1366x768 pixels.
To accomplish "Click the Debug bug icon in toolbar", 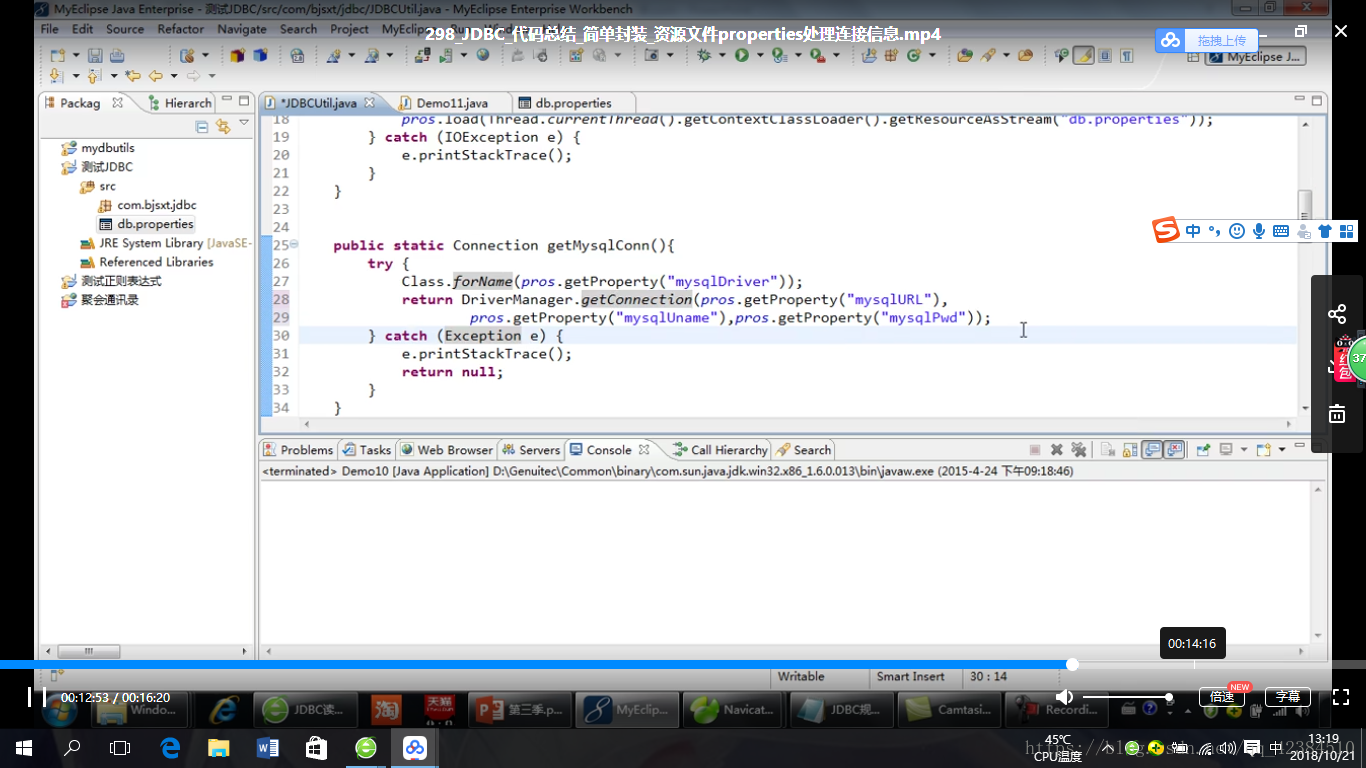I will coord(704,56).
